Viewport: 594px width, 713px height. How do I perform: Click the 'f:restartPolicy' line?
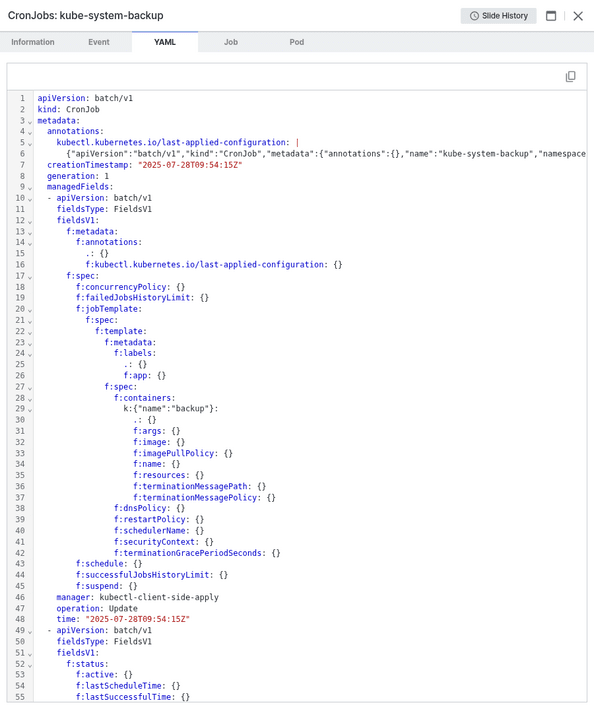point(159,519)
